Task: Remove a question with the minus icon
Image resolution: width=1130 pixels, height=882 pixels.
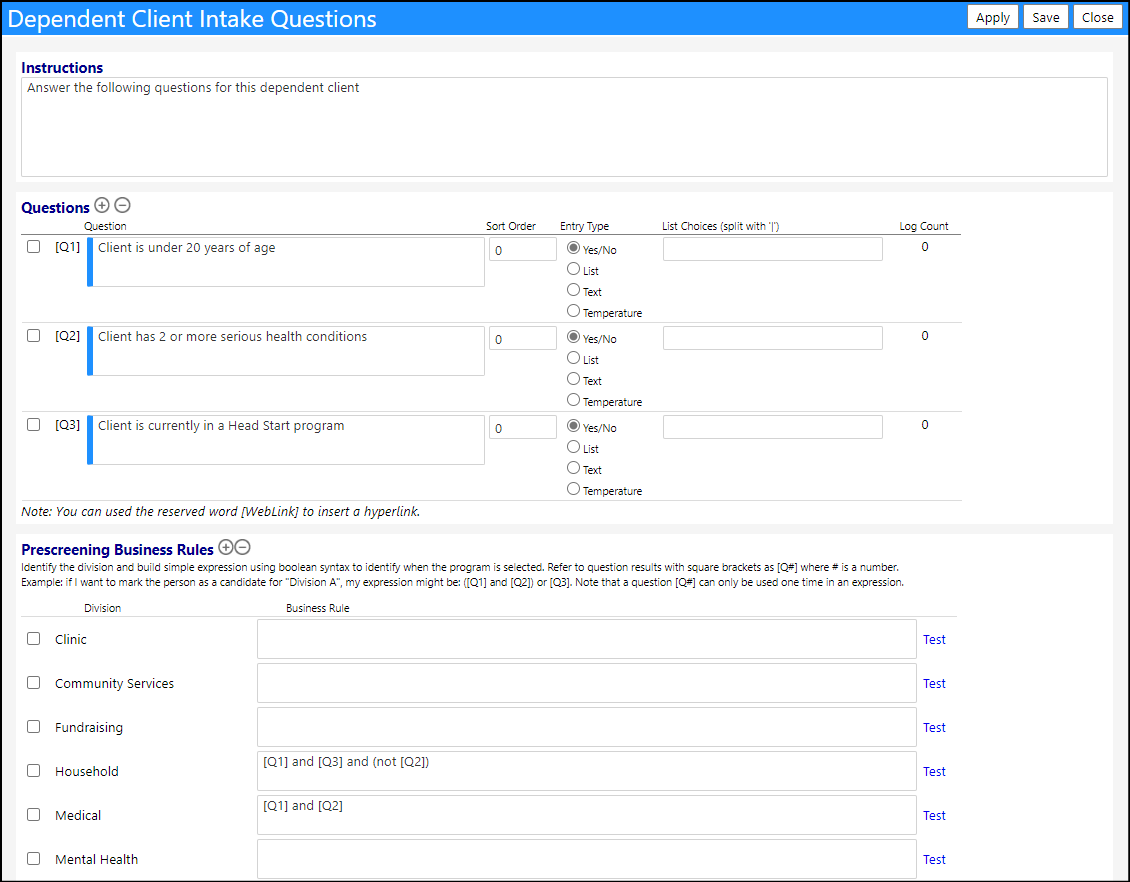Action: (123, 205)
